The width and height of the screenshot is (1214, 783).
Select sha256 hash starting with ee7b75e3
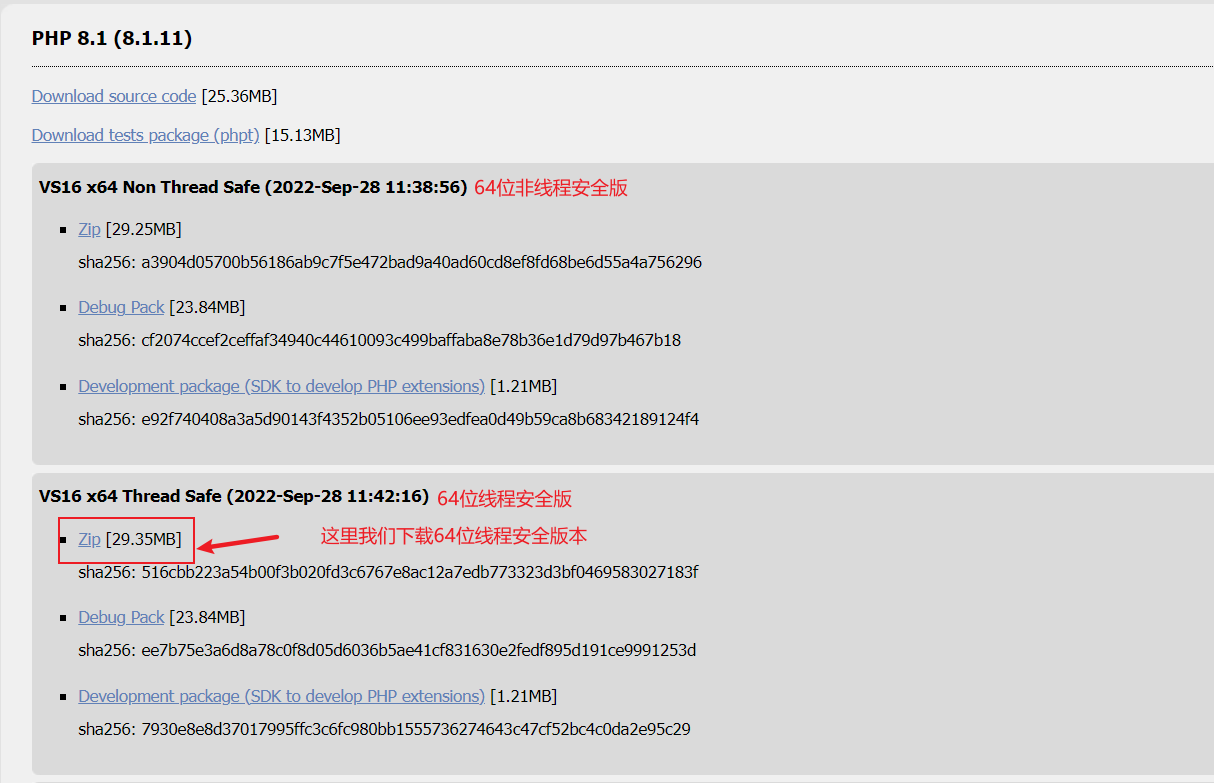(x=419, y=650)
